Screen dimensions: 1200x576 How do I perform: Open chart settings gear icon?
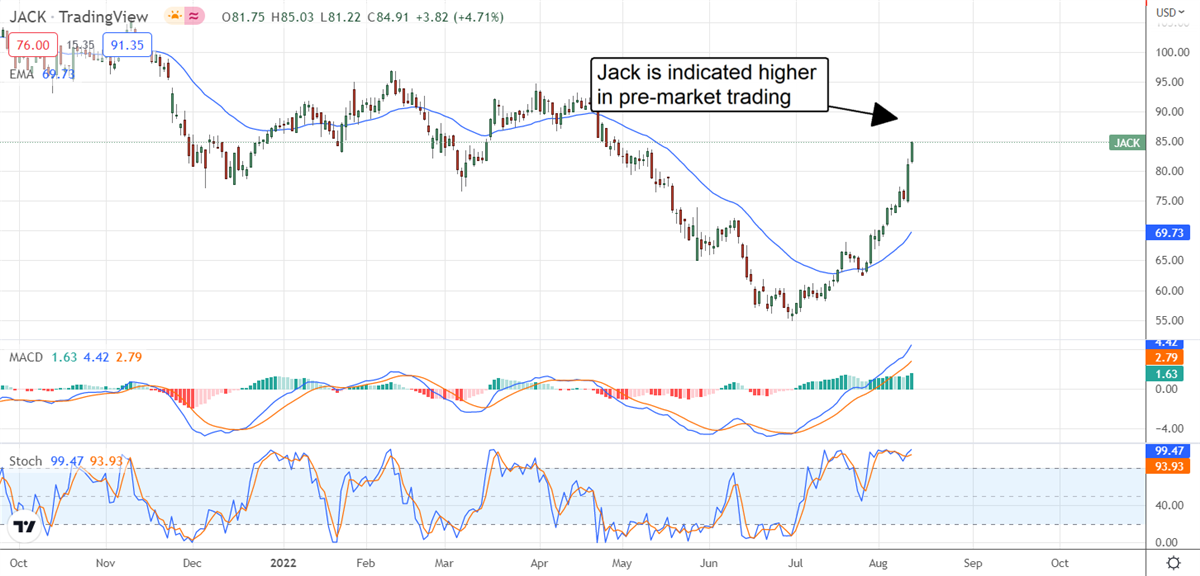click(1171, 562)
